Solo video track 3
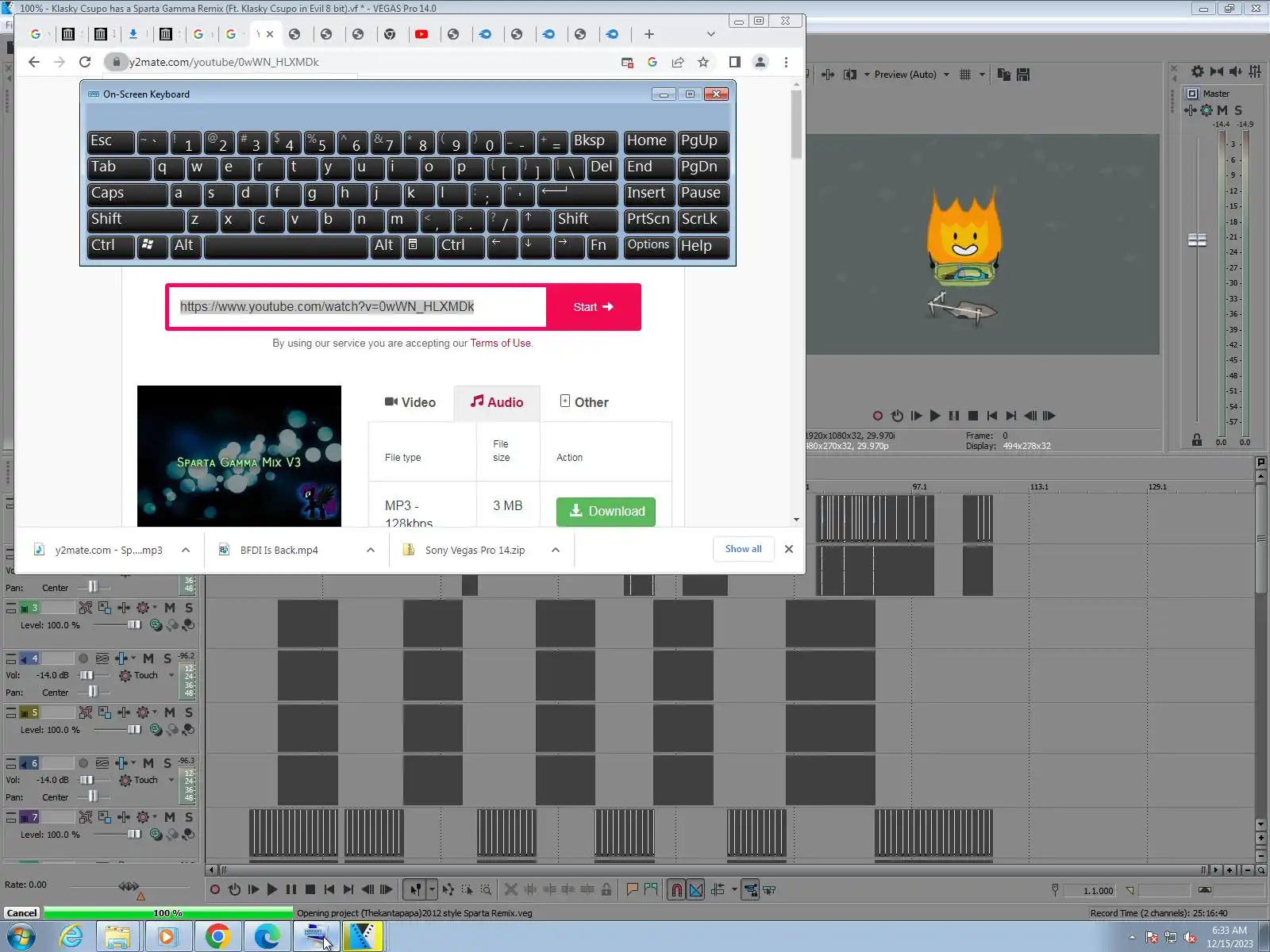This screenshot has width=1270, height=952. (x=189, y=608)
